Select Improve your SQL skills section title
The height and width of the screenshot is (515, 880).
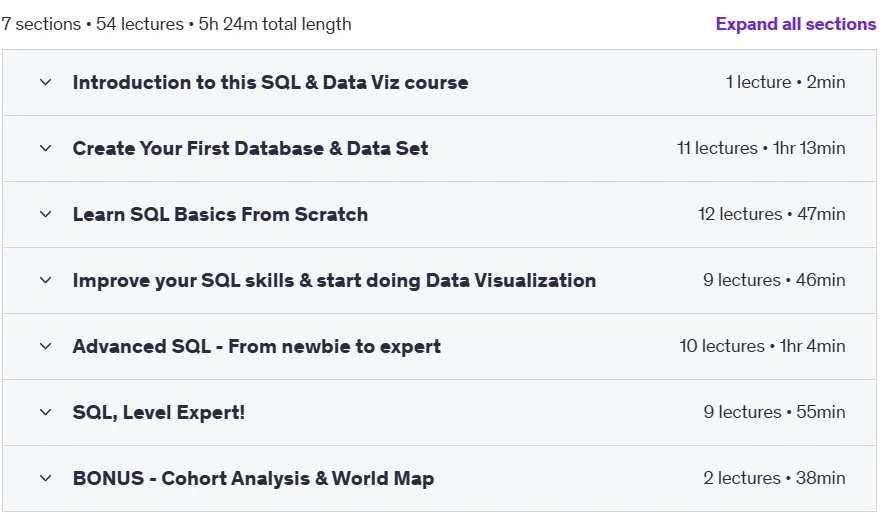334,281
